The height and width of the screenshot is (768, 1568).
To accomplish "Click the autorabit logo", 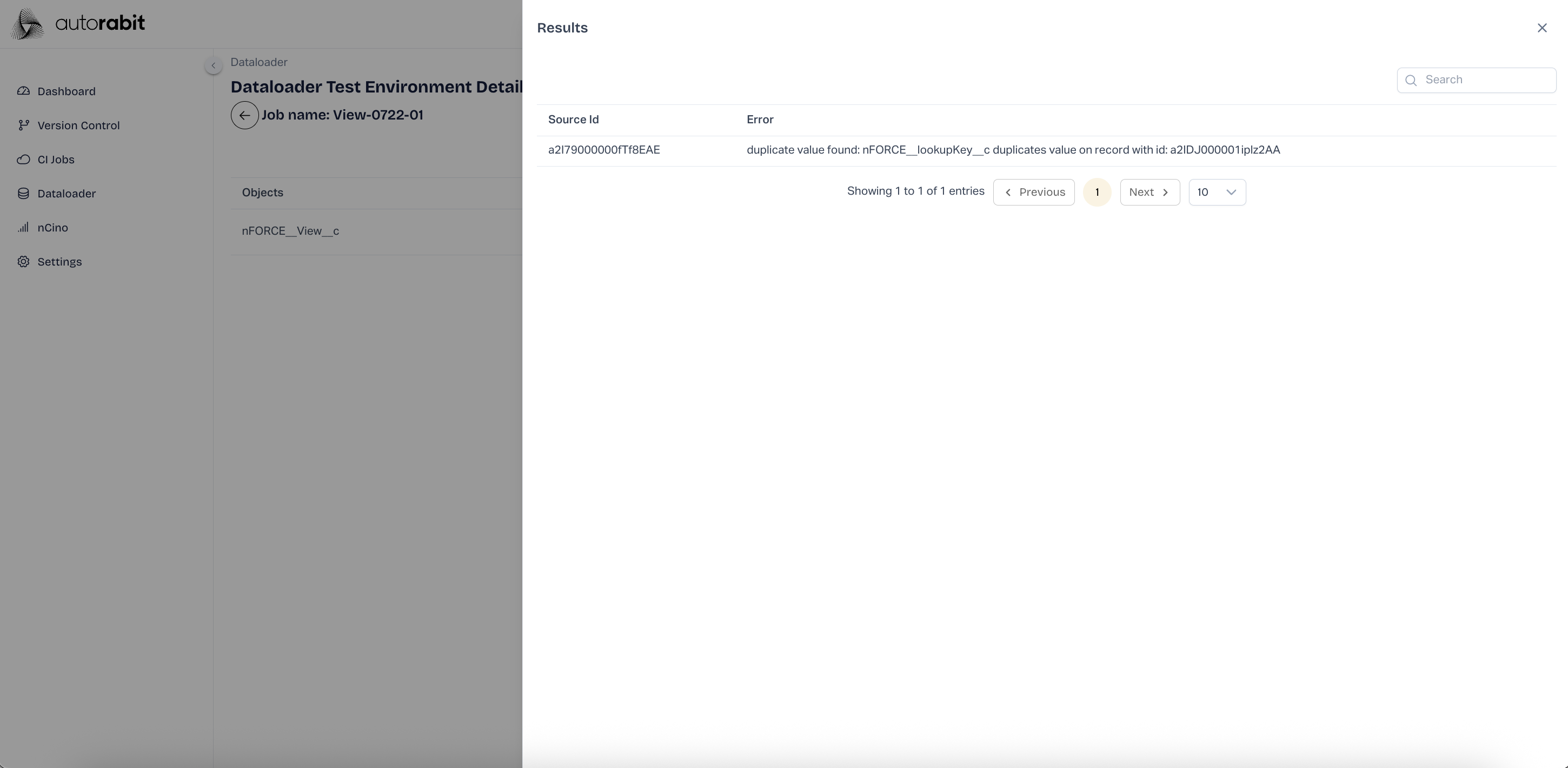I will [x=78, y=24].
